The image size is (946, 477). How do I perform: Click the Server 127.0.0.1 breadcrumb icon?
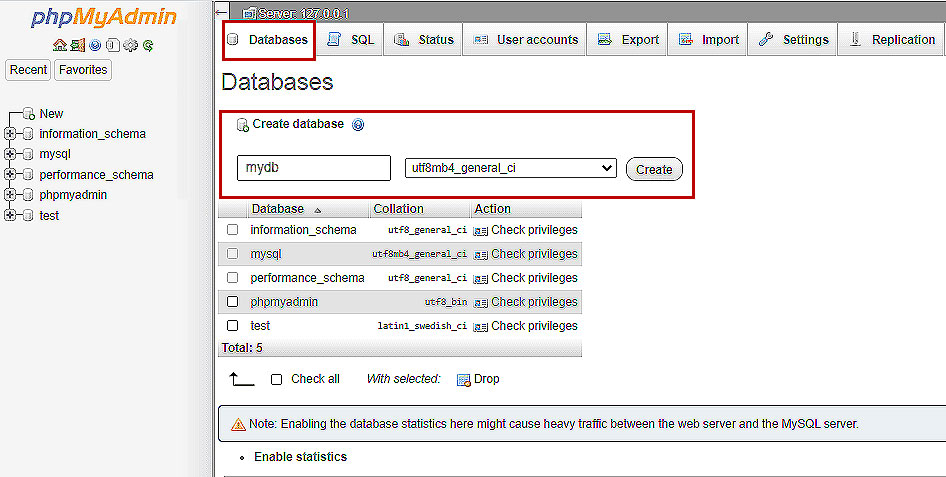pos(249,13)
